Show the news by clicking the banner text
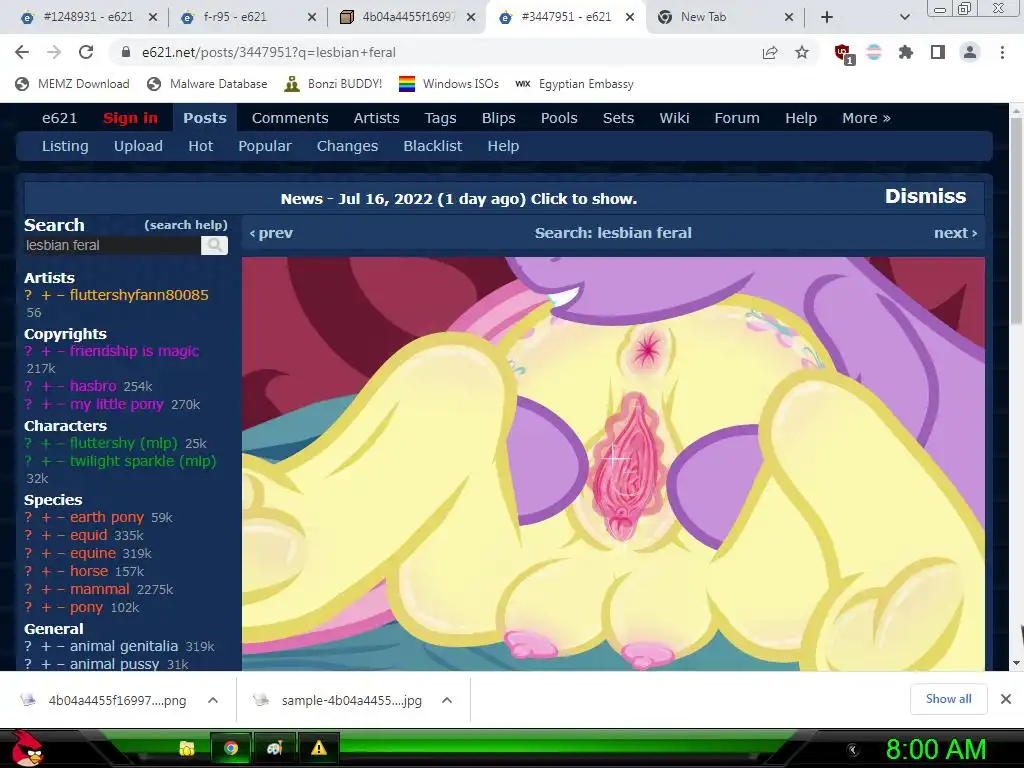This screenshot has height=768, width=1024. coord(458,199)
